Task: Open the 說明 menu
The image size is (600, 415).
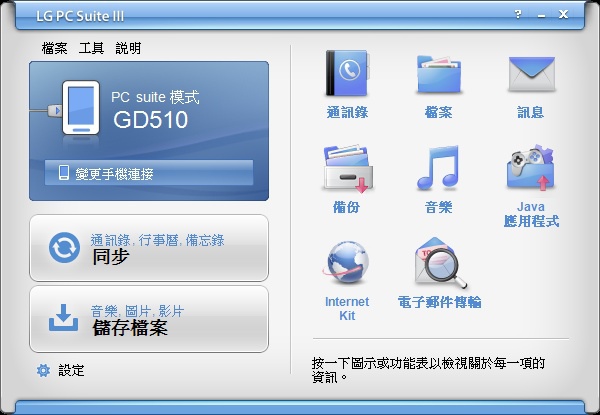Action: coord(128,48)
